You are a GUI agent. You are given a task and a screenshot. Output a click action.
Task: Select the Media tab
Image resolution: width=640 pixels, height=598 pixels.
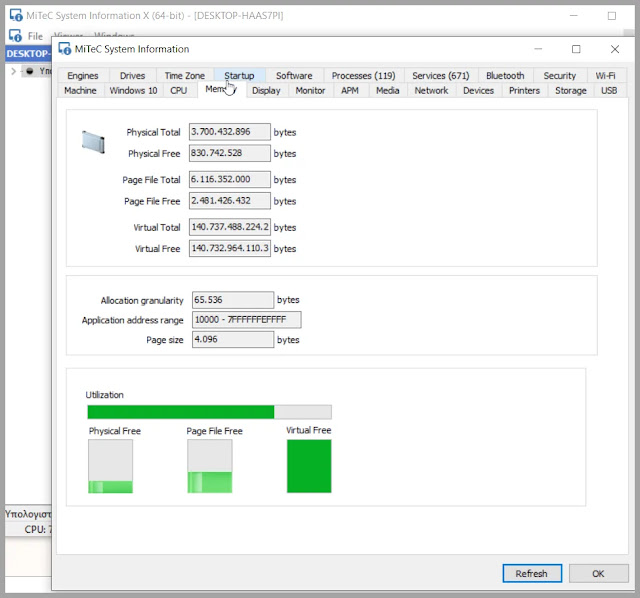[387, 91]
